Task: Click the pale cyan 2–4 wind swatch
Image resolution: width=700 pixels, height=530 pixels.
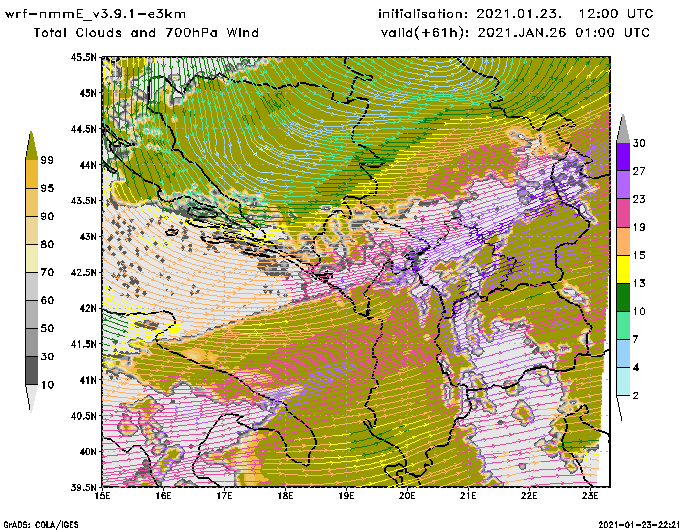Action: pyautogui.click(x=623, y=382)
